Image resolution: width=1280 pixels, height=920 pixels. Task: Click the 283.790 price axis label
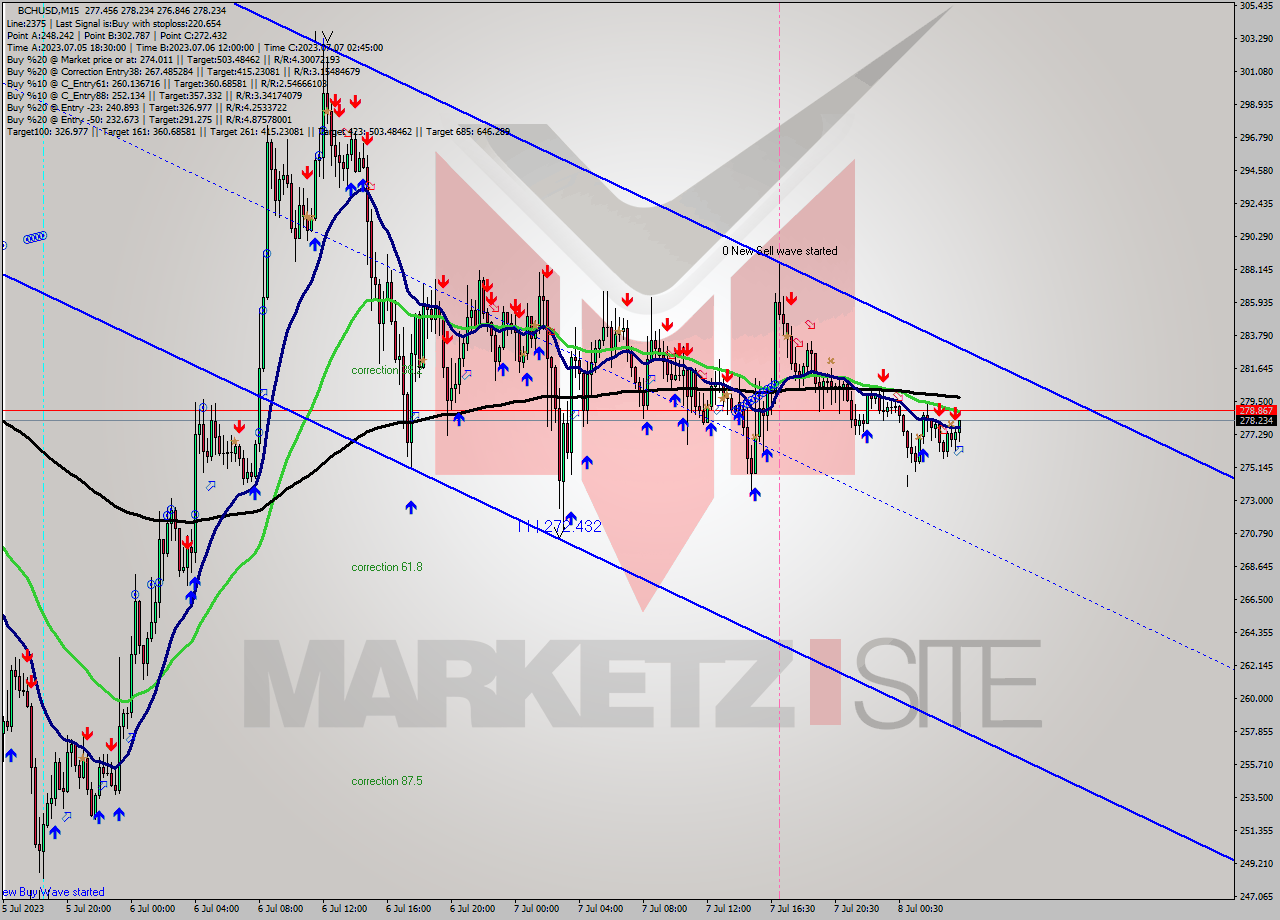[x=1256, y=336]
